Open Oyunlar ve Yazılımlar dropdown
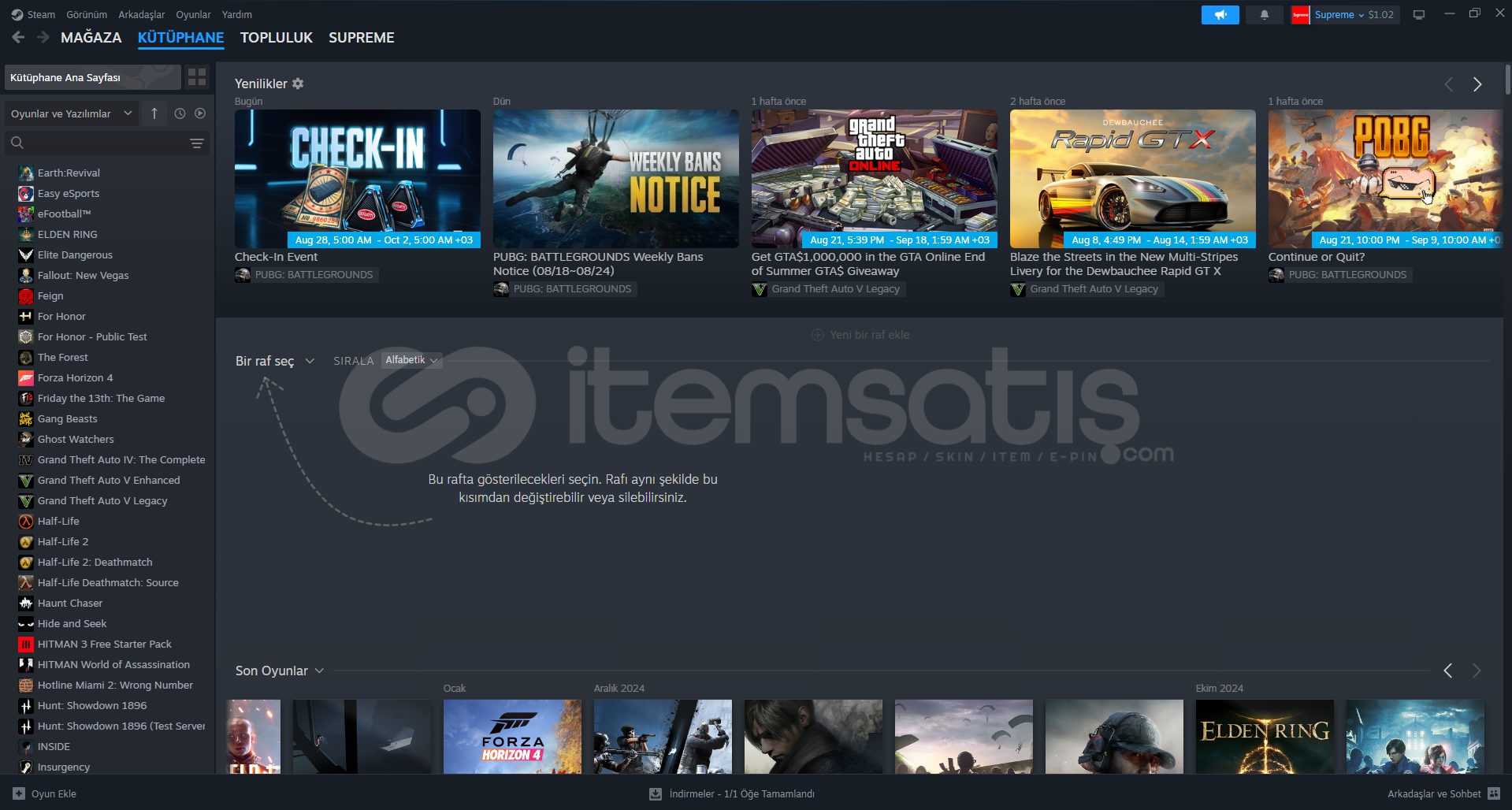The image size is (1512, 810). tap(72, 113)
